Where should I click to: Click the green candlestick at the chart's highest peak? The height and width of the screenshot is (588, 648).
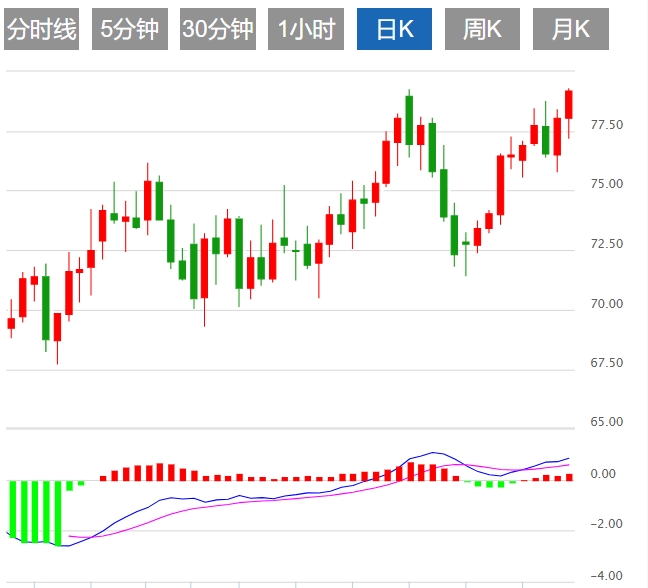pos(409,119)
